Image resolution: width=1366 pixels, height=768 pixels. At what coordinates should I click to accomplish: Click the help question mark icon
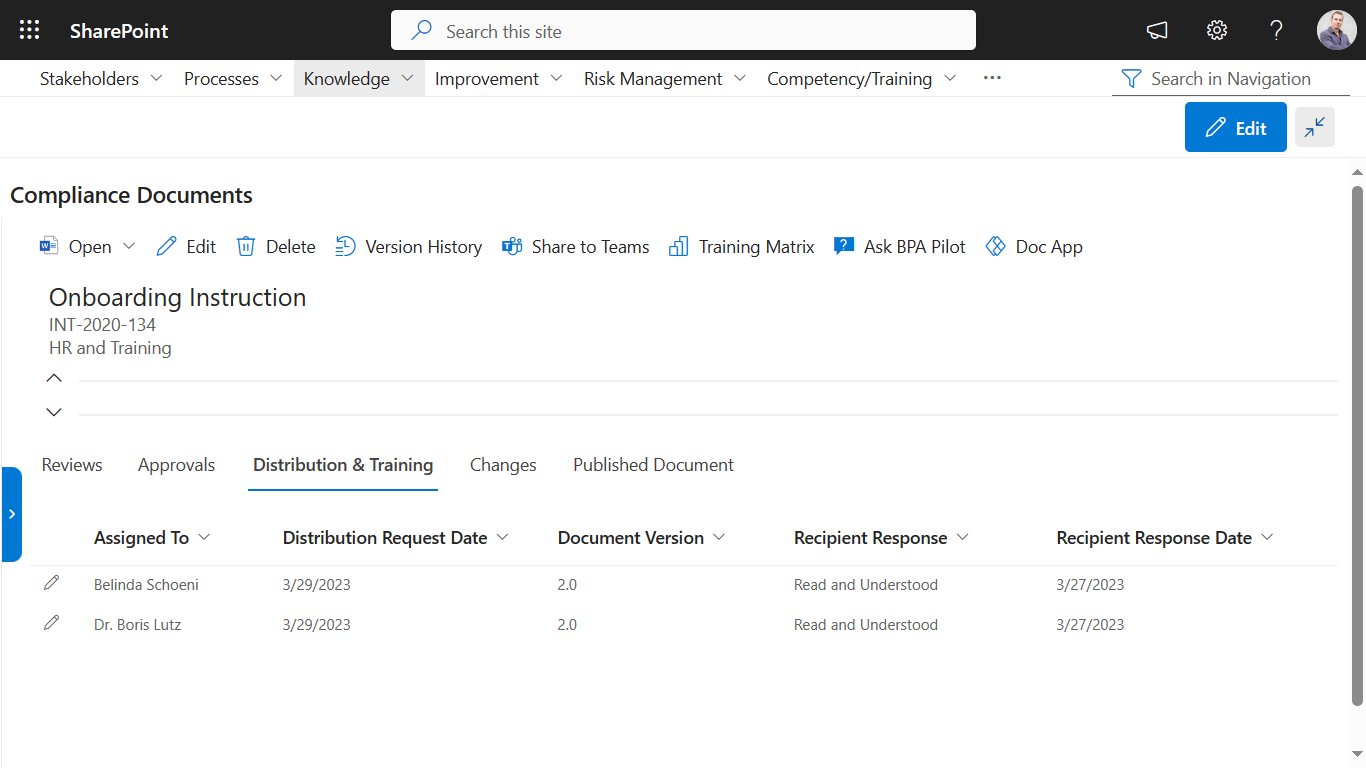[x=1276, y=30]
